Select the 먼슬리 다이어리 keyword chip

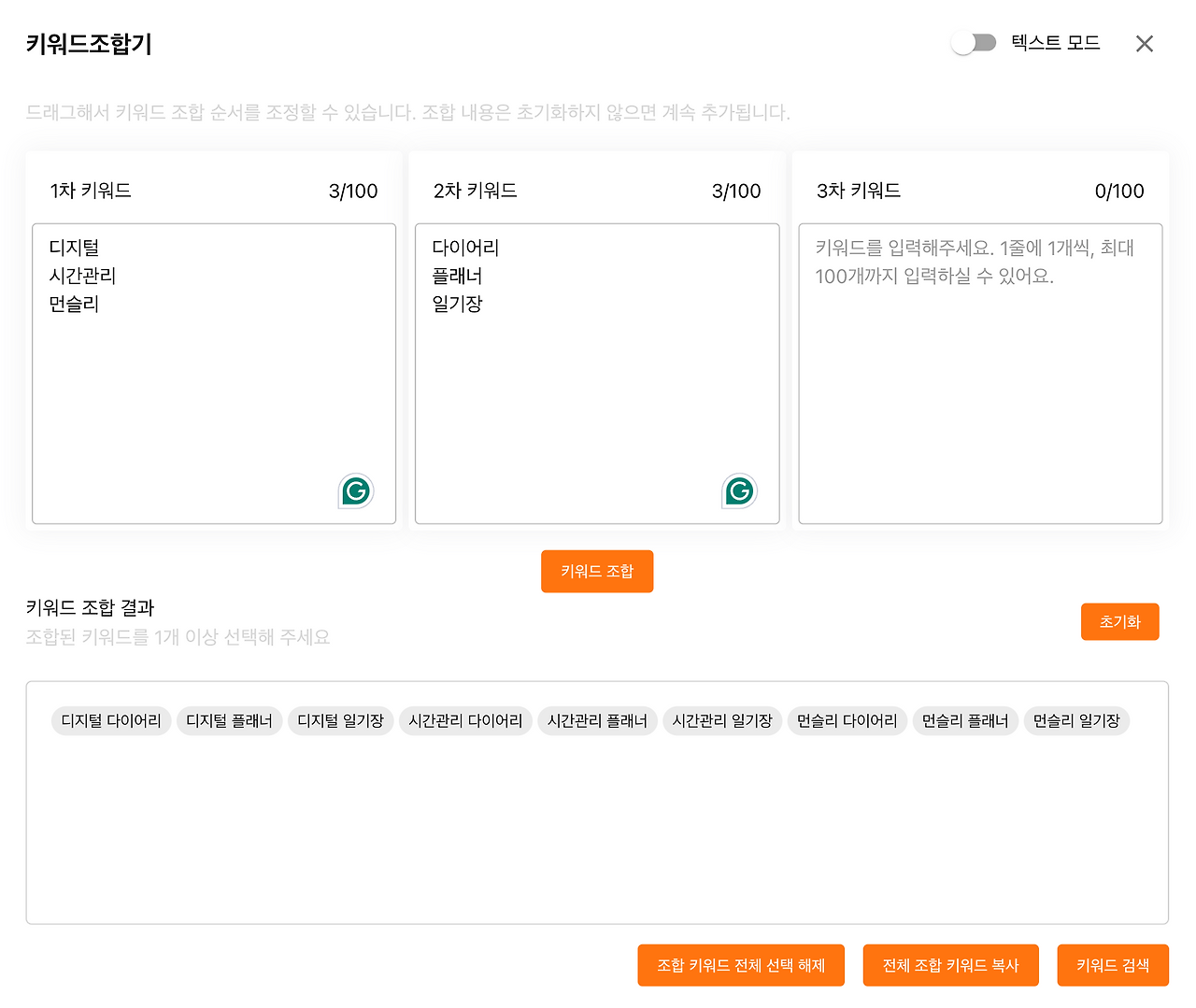[847, 720]
